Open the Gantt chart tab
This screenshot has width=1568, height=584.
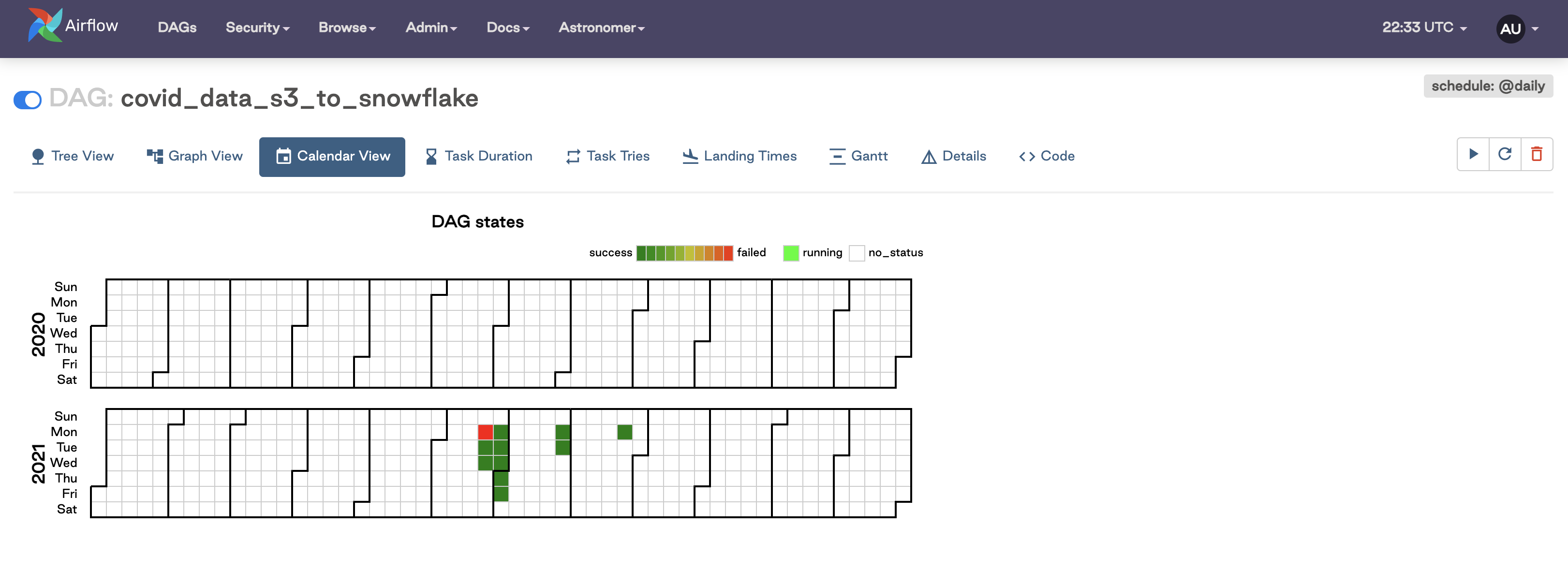pyautogui.click(x=858, y=156)
